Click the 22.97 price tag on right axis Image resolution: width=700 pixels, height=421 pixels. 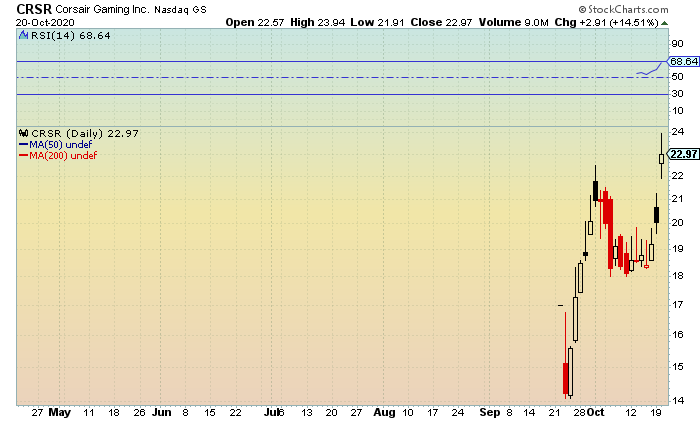point(683,154)
